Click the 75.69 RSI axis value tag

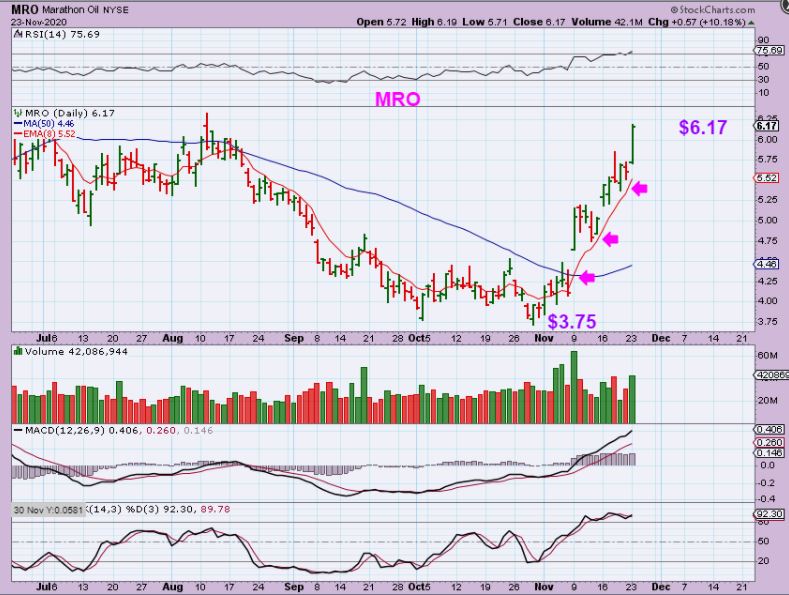click(769, 50)
